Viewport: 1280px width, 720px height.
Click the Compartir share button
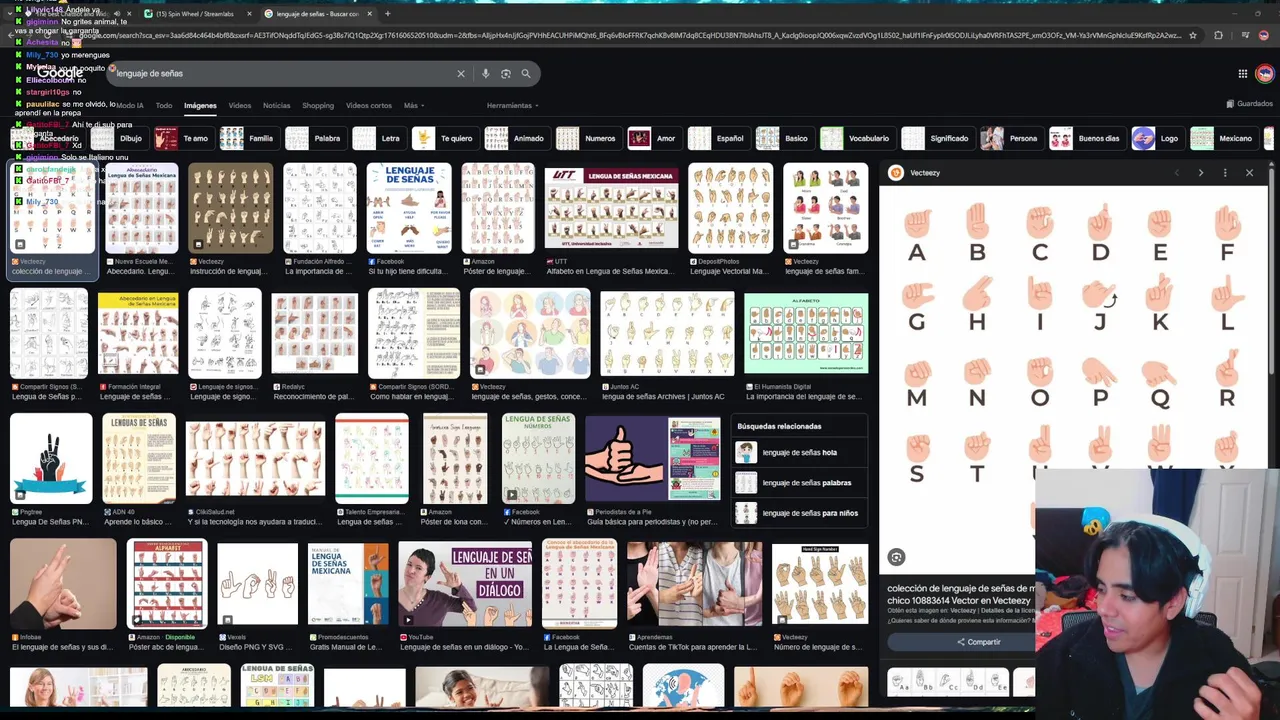[x=978, y=642]
